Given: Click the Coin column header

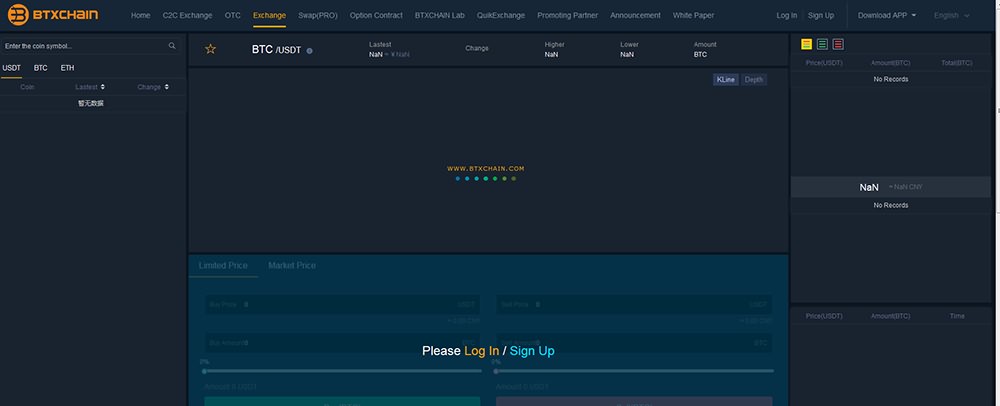Looking at the screenshot, I should [x=27, y=87].
